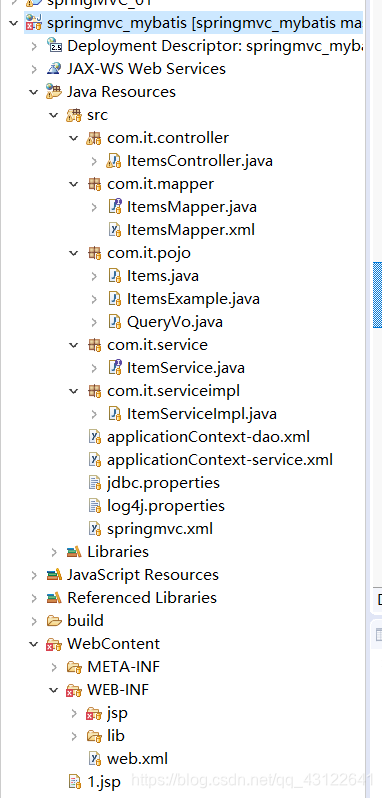Collapse the com.it.service package
Viewport: 382px width, 798px height.
click(74, 345)
